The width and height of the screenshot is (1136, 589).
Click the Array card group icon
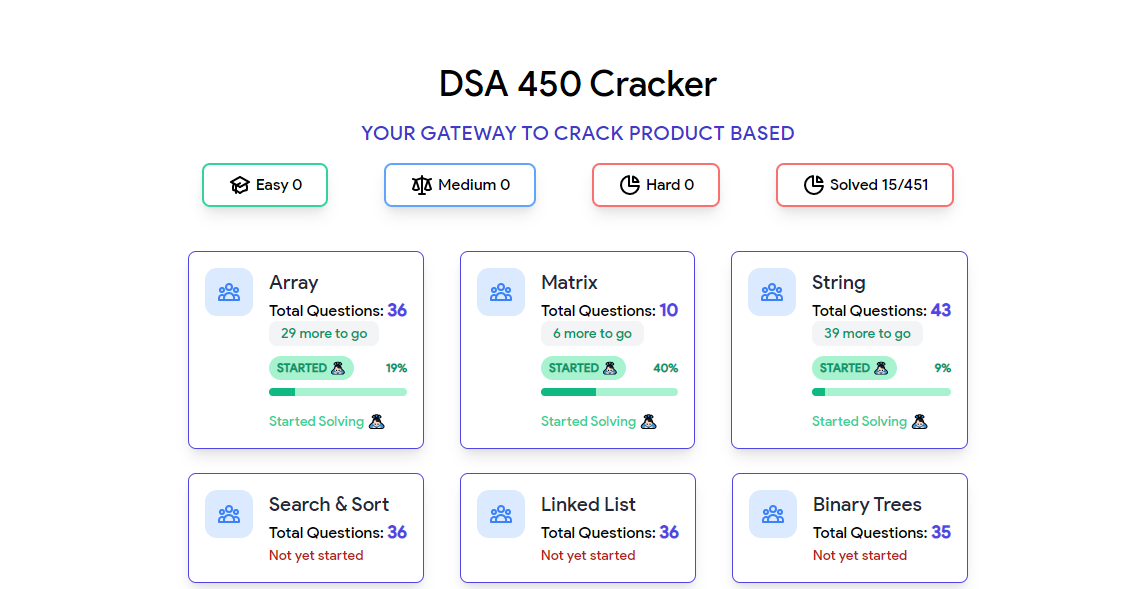tap(229, 292)
